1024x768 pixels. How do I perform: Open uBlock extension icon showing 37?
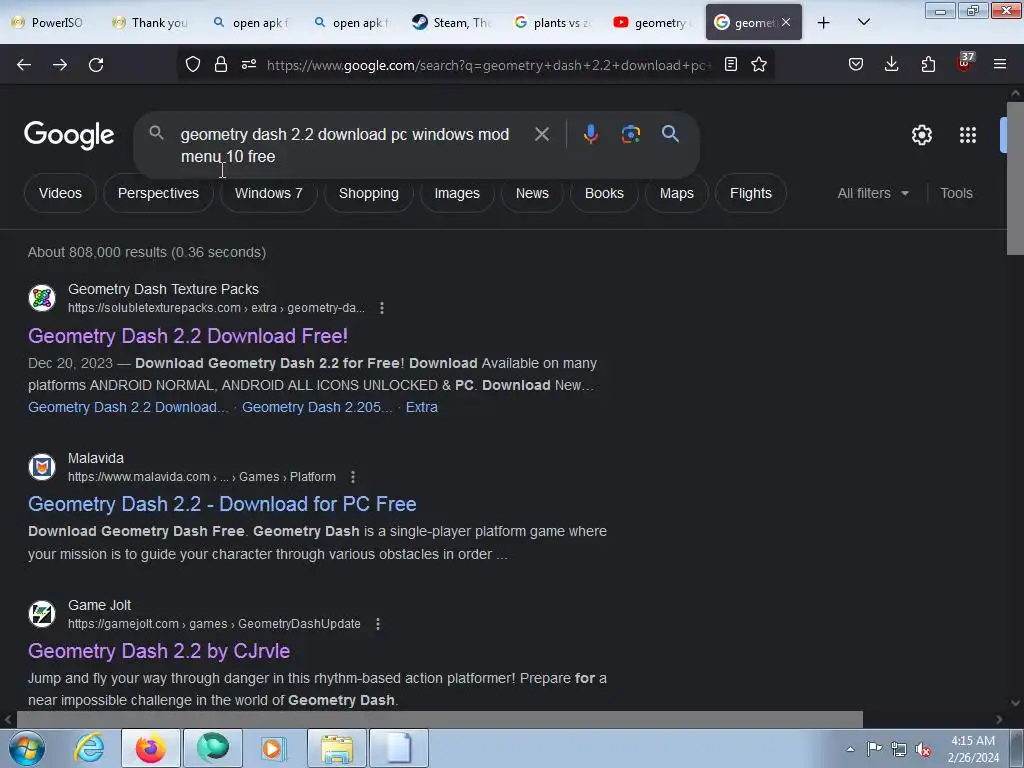click(964, 63)
